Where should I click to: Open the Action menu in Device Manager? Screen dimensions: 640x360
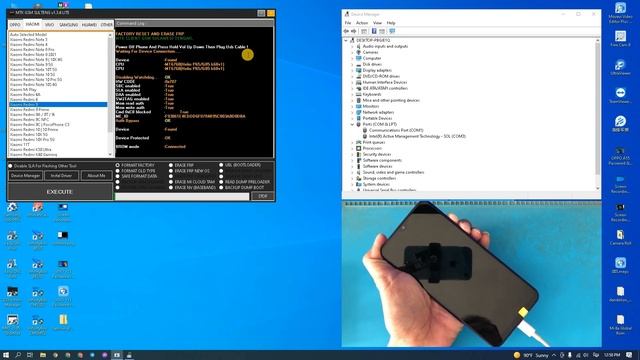point(362,23)
